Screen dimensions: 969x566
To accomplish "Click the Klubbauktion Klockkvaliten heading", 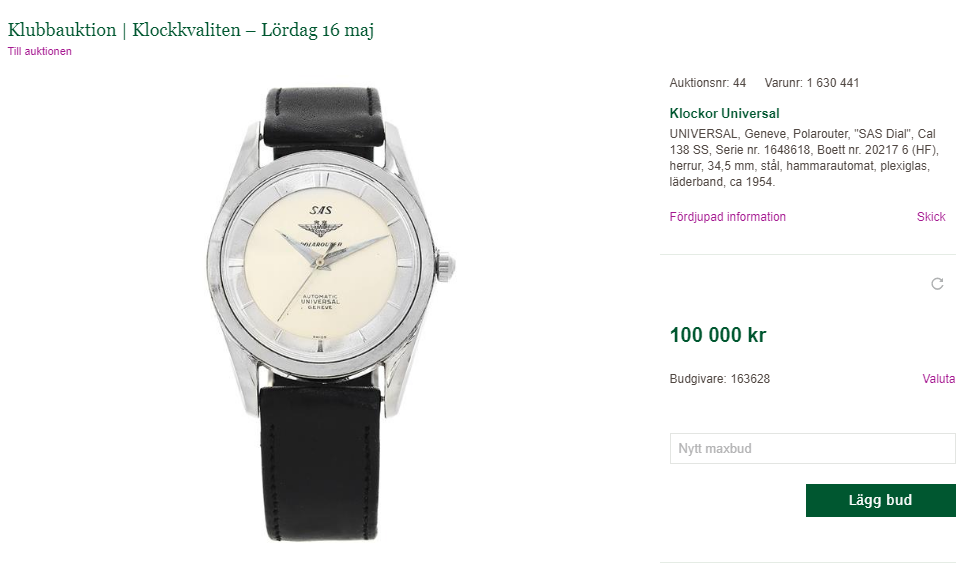I will pos(191,30).
